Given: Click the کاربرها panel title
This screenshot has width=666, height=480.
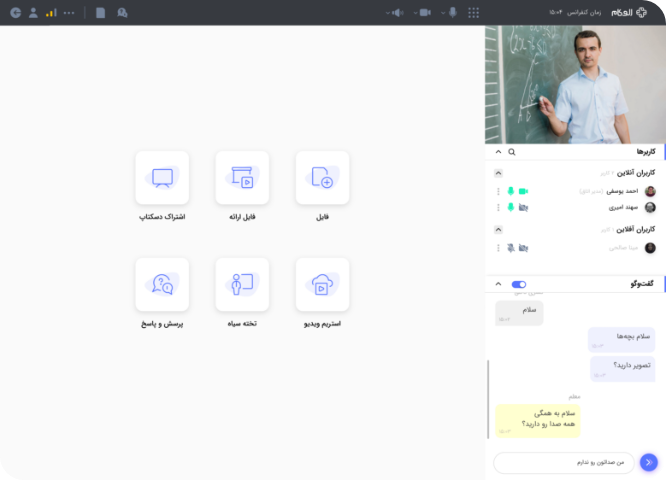Looking at the screenshot, I should (x=646, y=152).
